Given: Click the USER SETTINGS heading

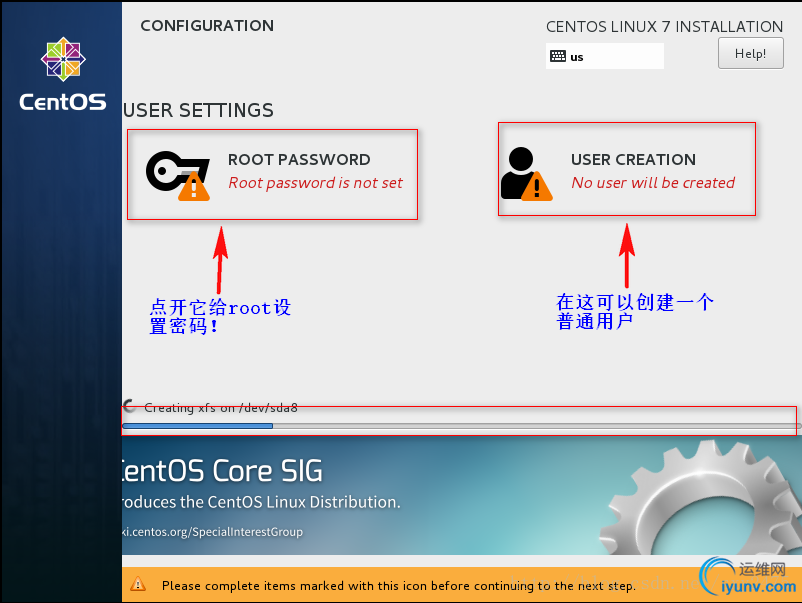Looking at the screenshot, I should click(198, 110).
